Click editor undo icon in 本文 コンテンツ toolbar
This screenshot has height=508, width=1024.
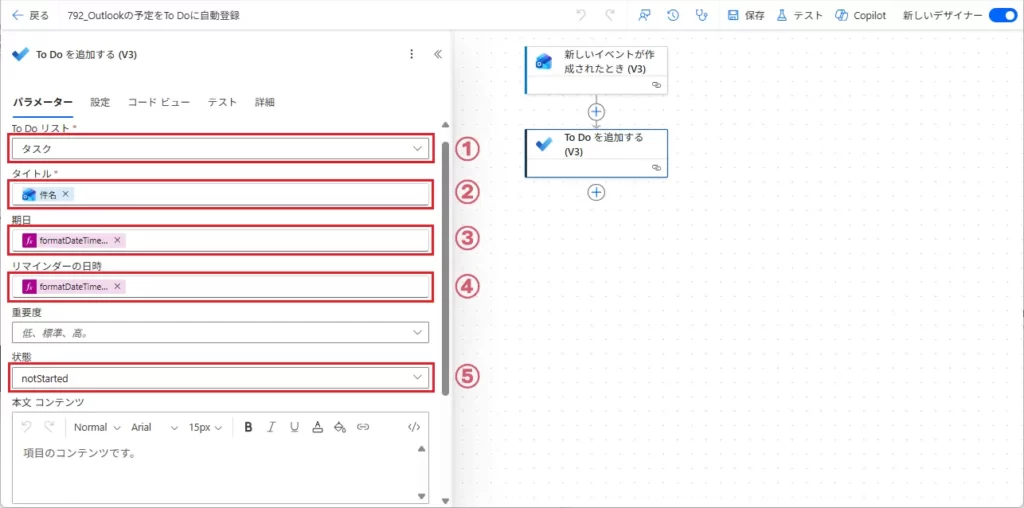pyautogui.click(x=26, y=427)
